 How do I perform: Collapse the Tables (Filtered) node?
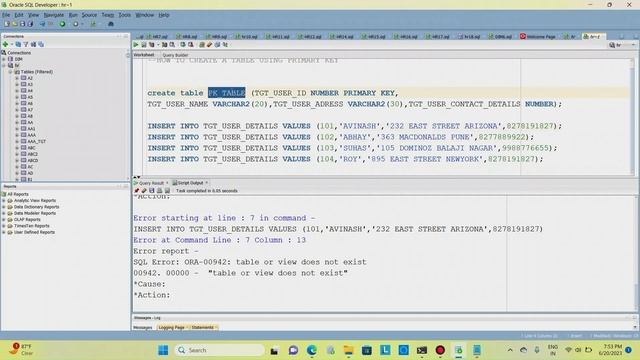(11, 72)
